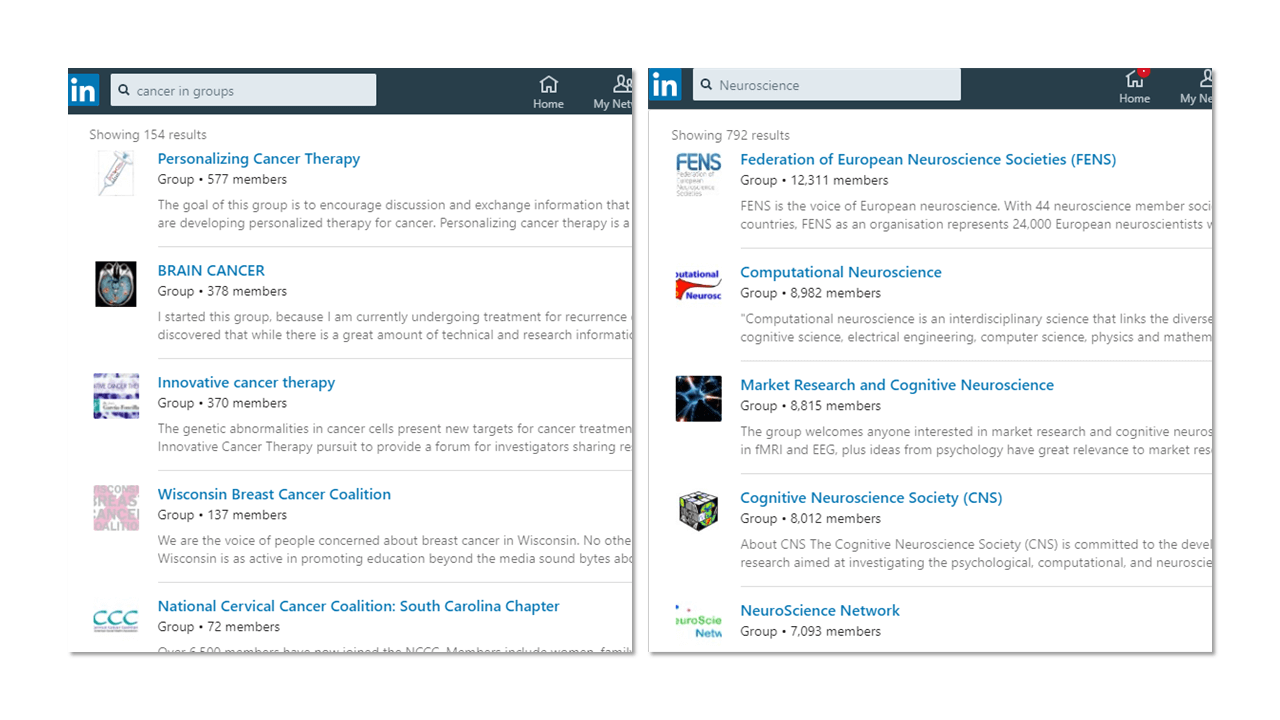1280x720 pixels.
Task: Click the magnifier icon in cancer search box
Action: [124, 90]
